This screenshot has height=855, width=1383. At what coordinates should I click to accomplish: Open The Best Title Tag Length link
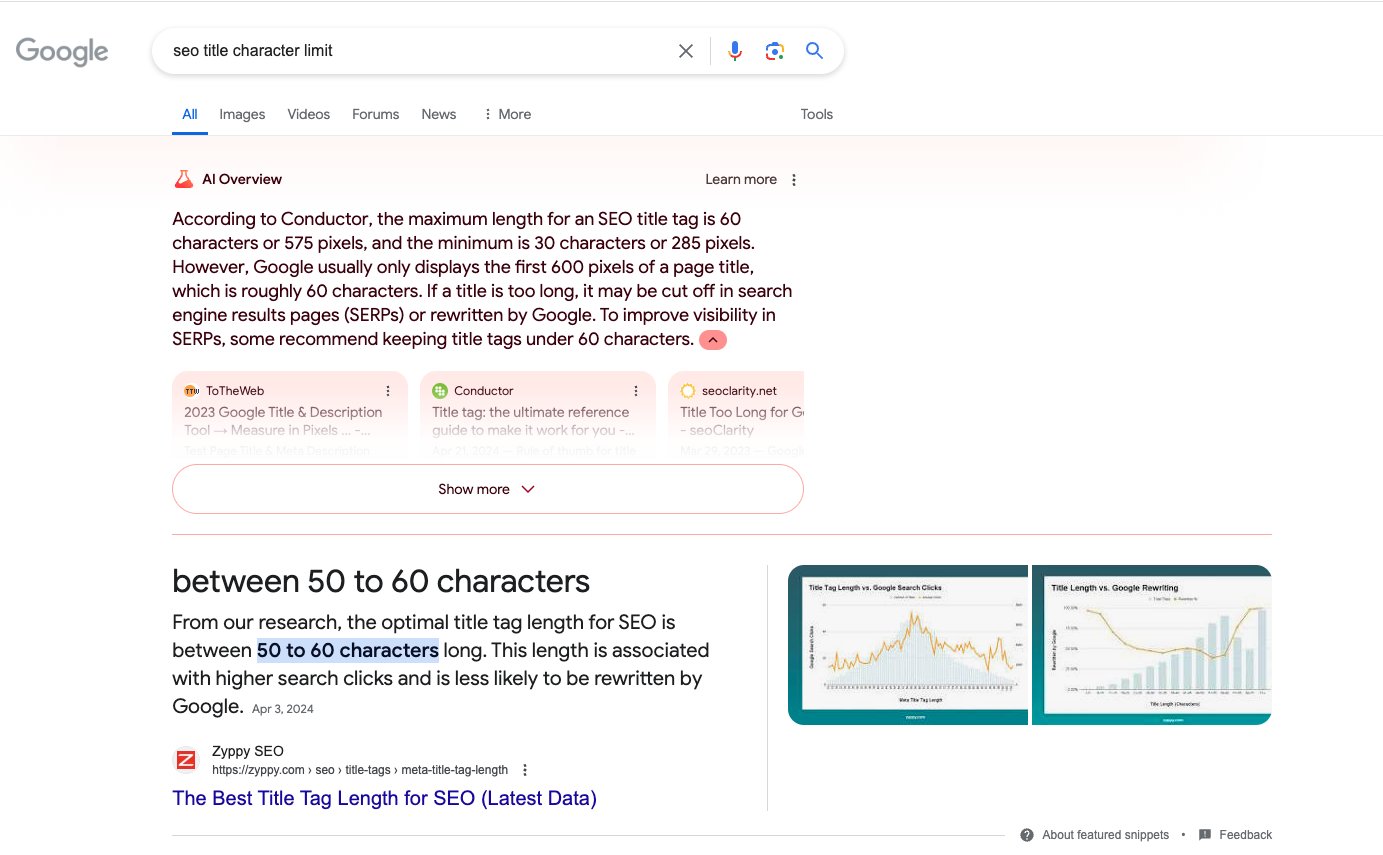pos(384,798)
